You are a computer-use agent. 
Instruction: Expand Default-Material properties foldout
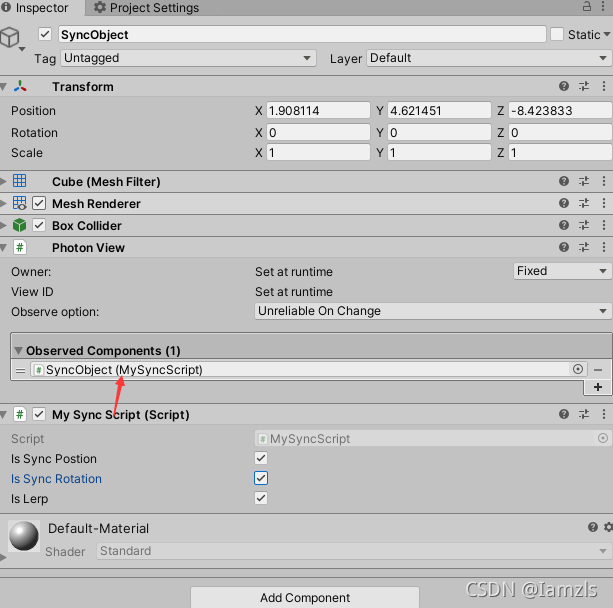pyautogui.click(x=3, y=558)
